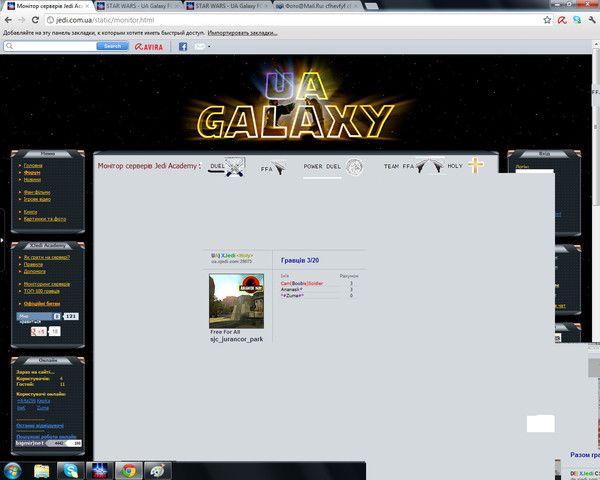Click player Can(Boobis)Soldier in the score list
Screen dimensions: 600x480
(302, 283)
